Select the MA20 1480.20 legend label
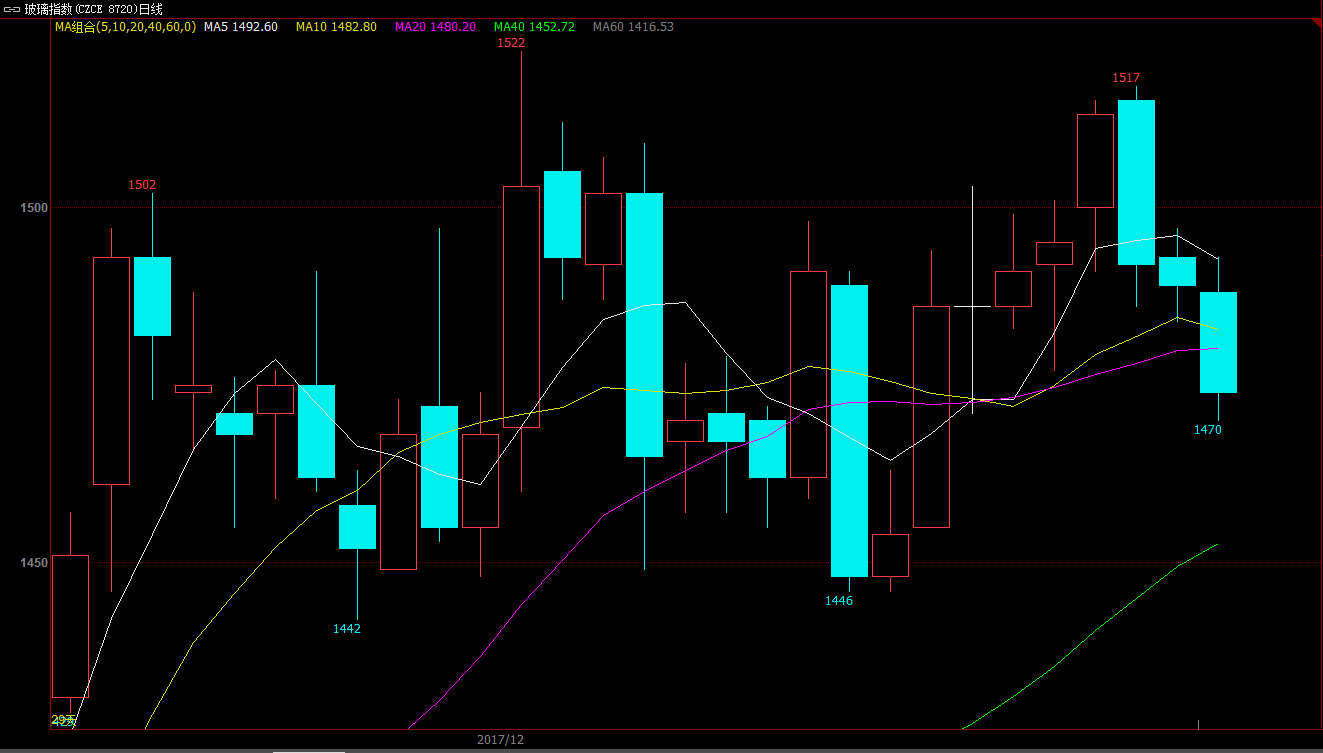This screenshot has height=753, width=1323. (435, 27)
